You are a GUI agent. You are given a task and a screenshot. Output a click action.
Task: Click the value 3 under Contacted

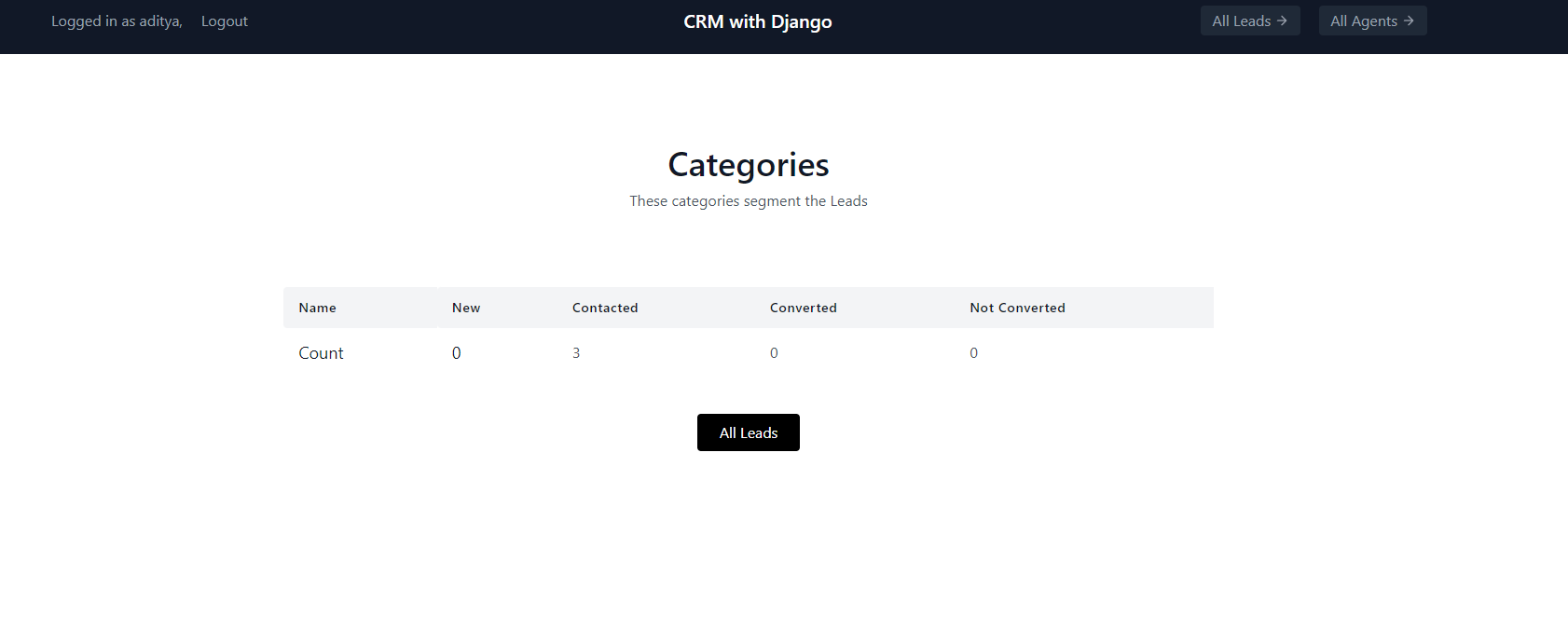(x=576, y=352)
